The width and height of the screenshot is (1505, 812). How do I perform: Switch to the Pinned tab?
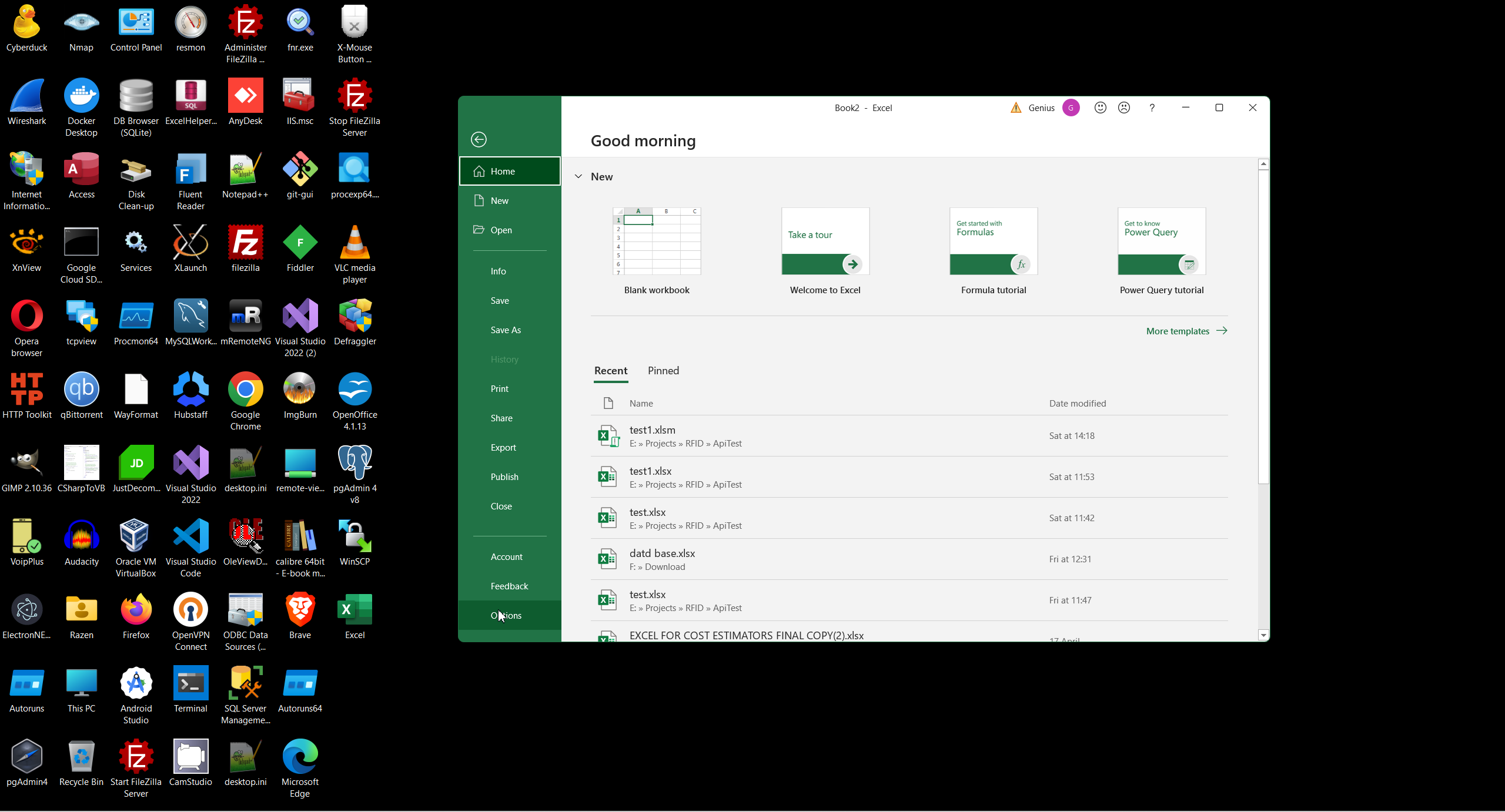tap(663, 371)
